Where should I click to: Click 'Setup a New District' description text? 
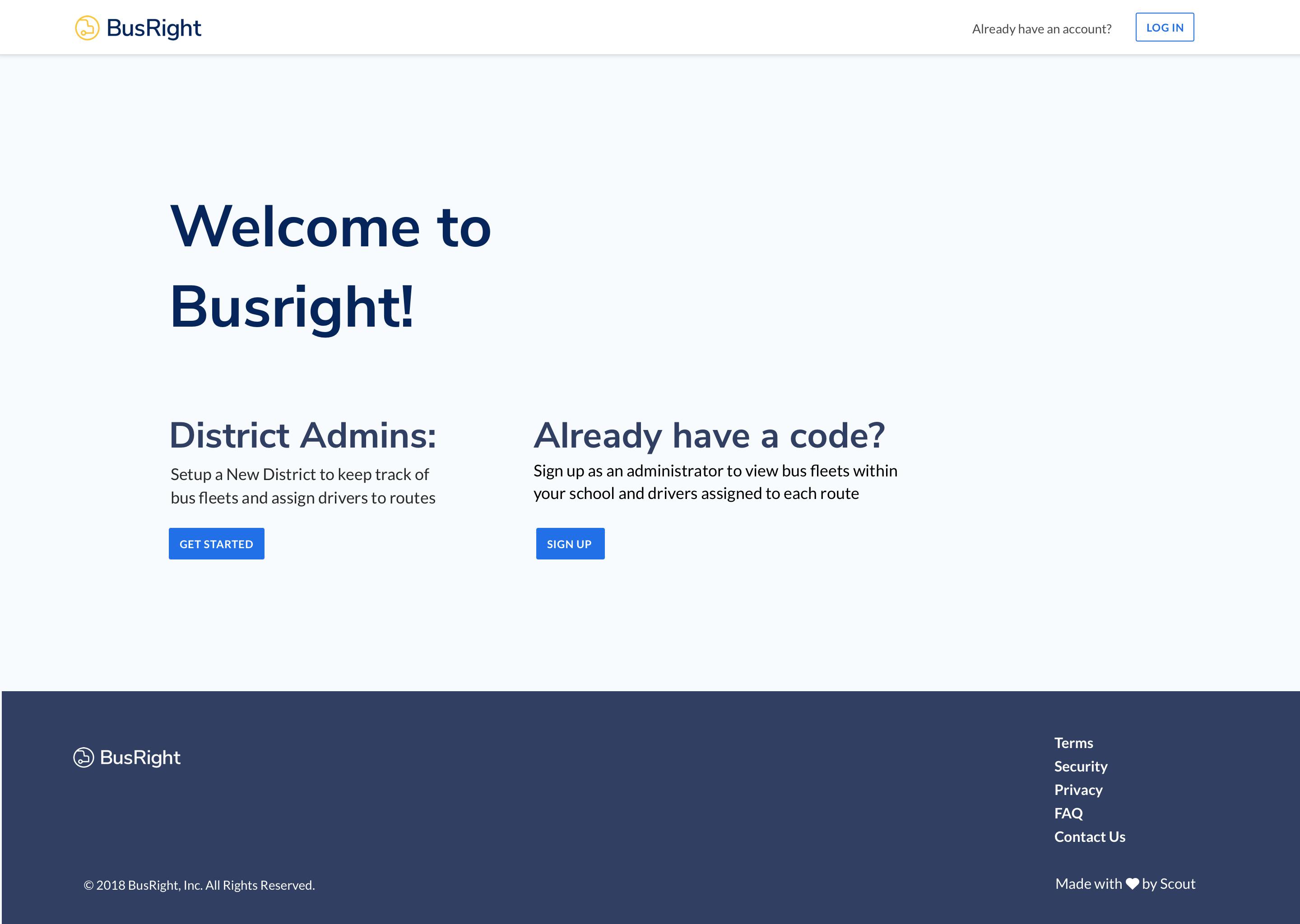(303, 486)
